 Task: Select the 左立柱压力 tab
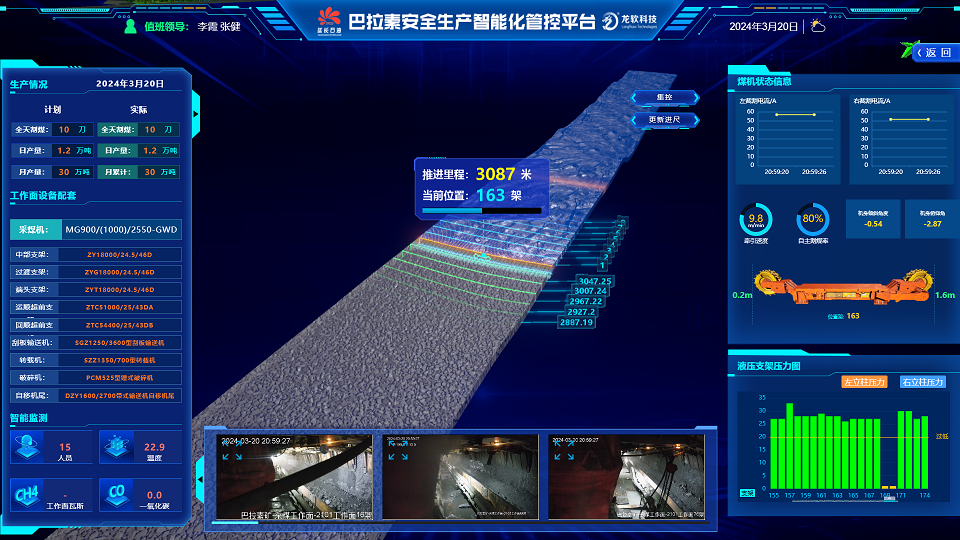864,381
